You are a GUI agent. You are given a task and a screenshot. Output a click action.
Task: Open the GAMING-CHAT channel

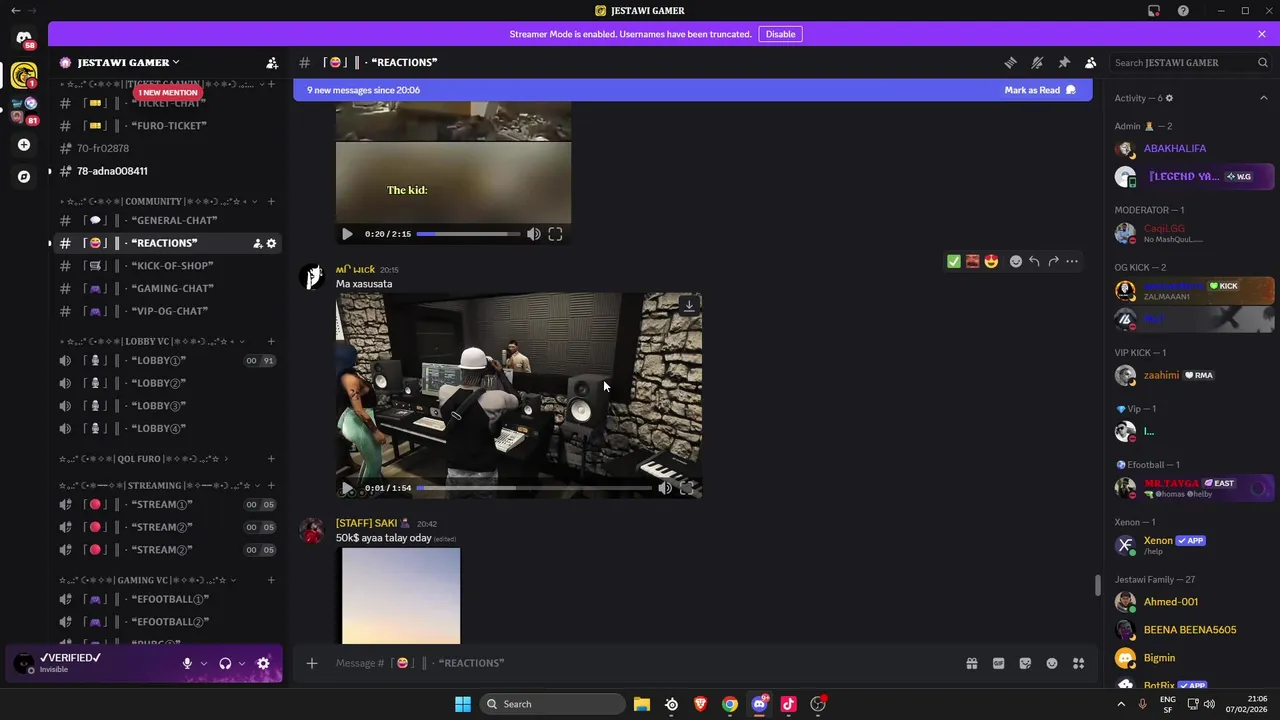[x=168, y=289]
